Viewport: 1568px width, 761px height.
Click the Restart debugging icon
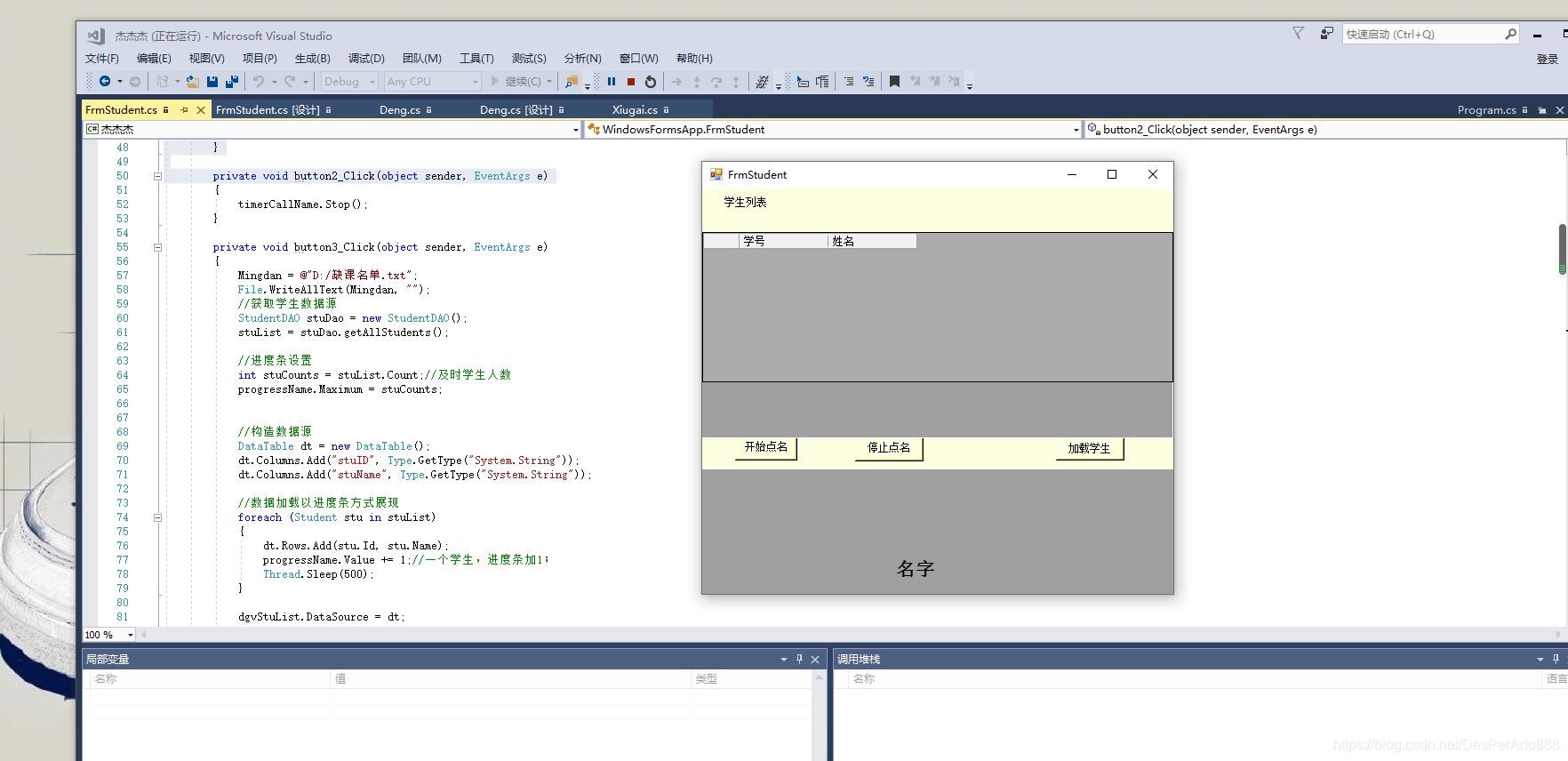651,82
